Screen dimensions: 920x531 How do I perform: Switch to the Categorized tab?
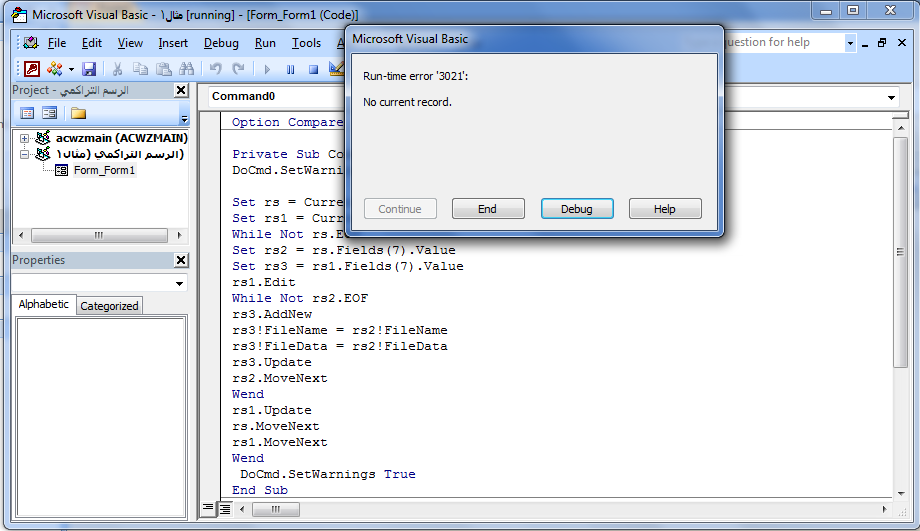pyautogui.click(x=109, y=306)
